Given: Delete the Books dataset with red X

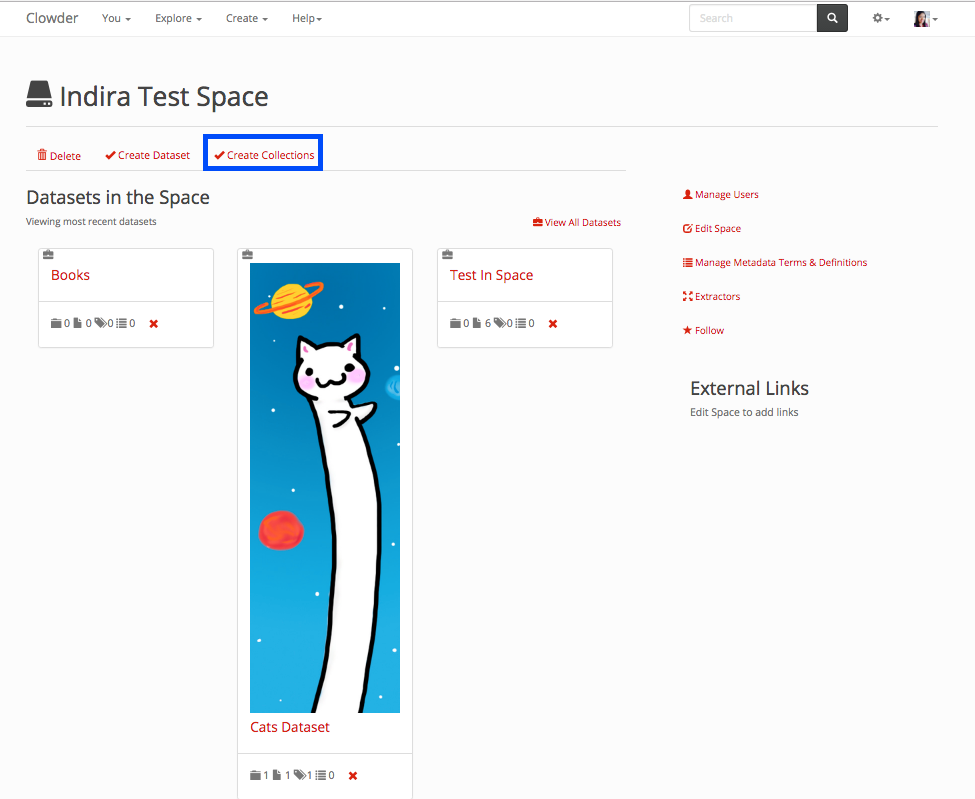Looking at the screenshot, I should tap(154, 324).
